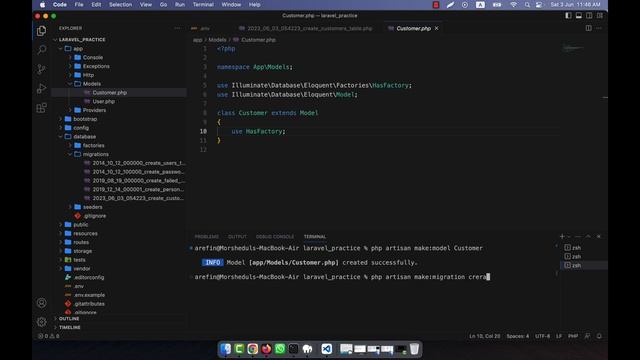
Task: Maximize the terminal panel size
Action: [588, 236]
